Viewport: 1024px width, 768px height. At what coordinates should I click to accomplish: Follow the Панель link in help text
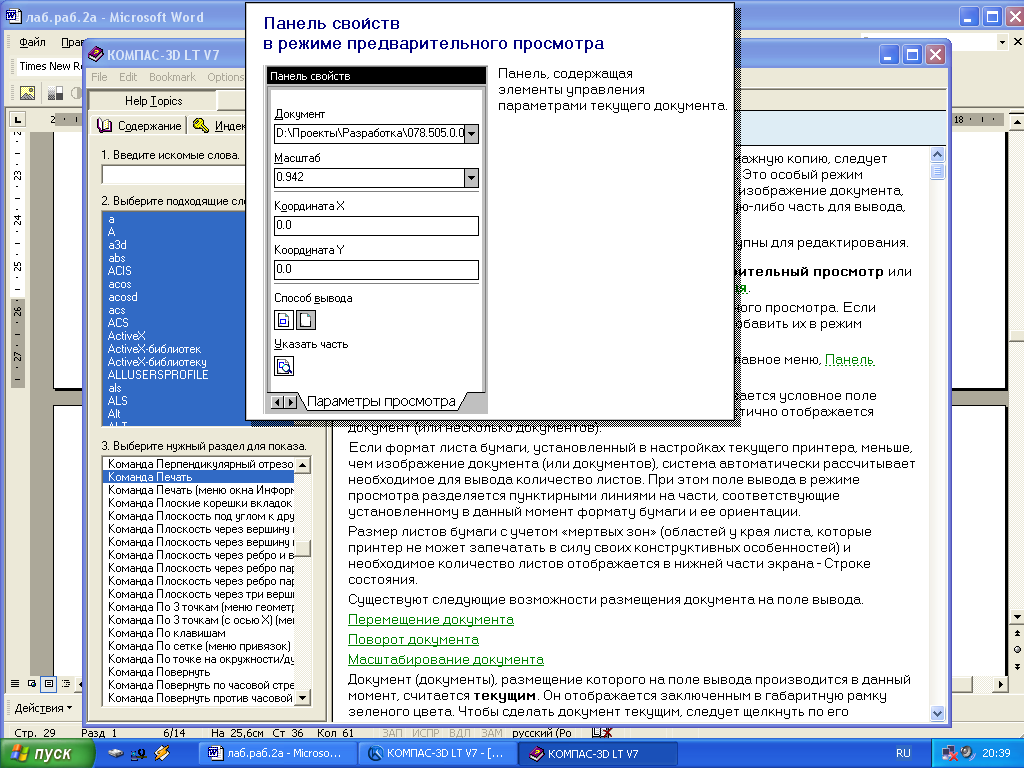click(849, 360)
